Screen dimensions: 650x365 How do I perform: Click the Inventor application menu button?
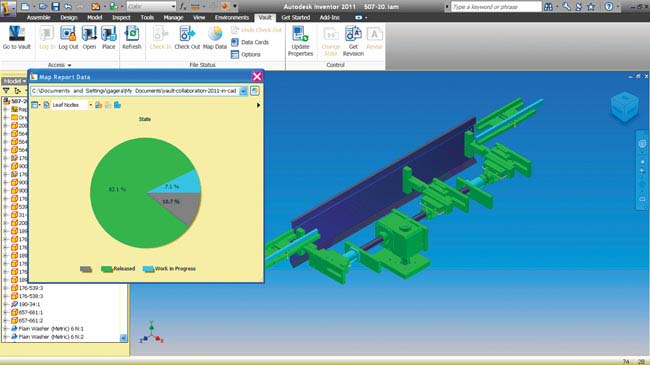click(x=8, y=8)
